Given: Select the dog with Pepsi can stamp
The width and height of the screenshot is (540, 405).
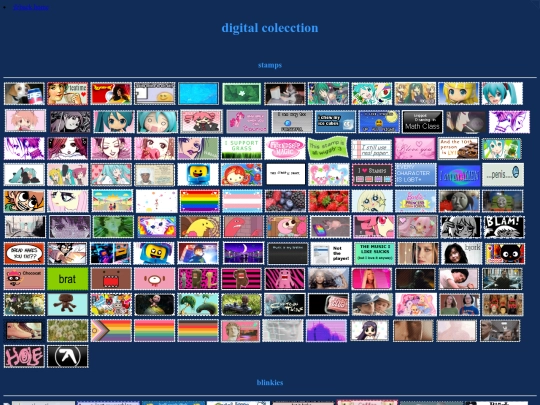Looking at the screenshot, I should [x=24, y=93].
